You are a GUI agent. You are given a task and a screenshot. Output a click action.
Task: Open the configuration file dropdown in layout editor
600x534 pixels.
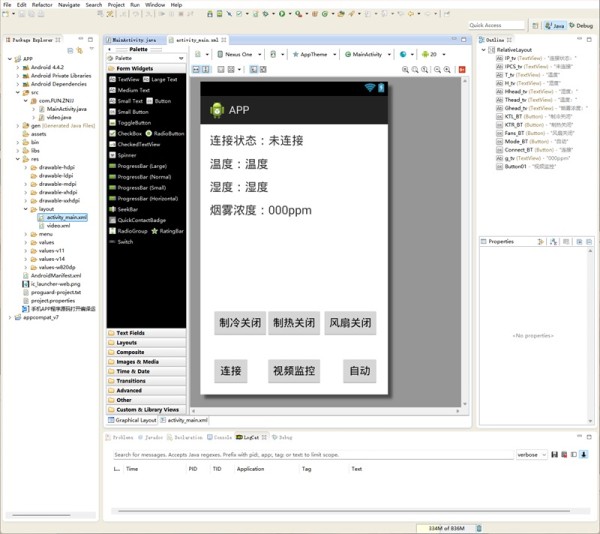202,54
